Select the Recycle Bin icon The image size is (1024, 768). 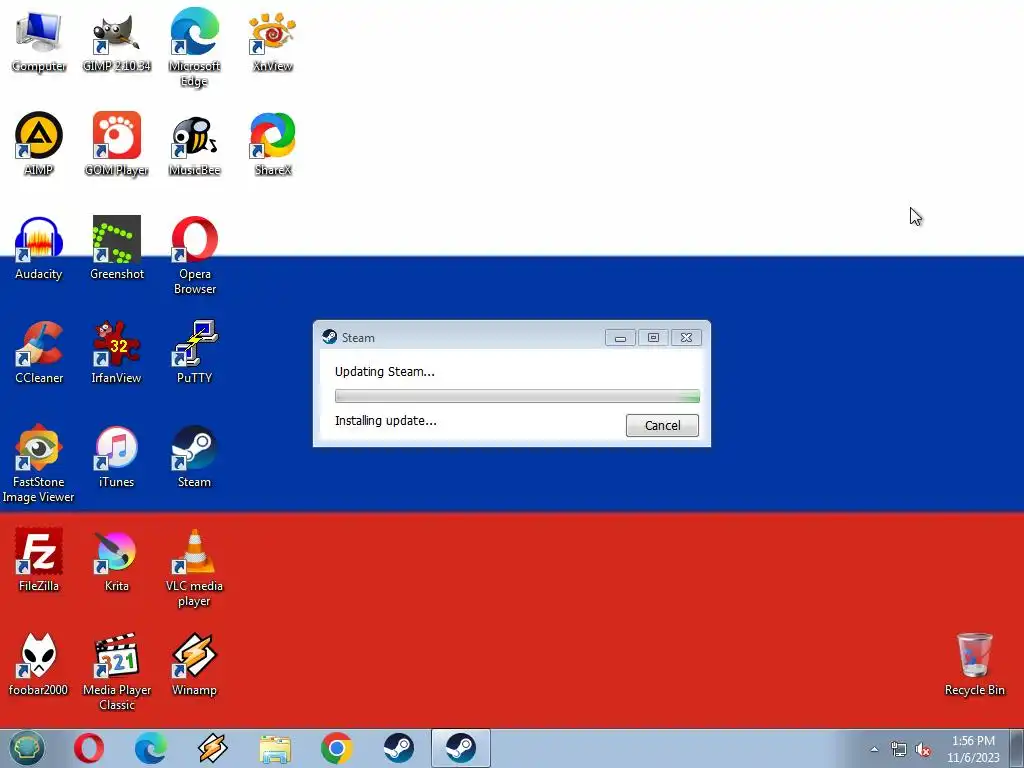tap(974, 665)
